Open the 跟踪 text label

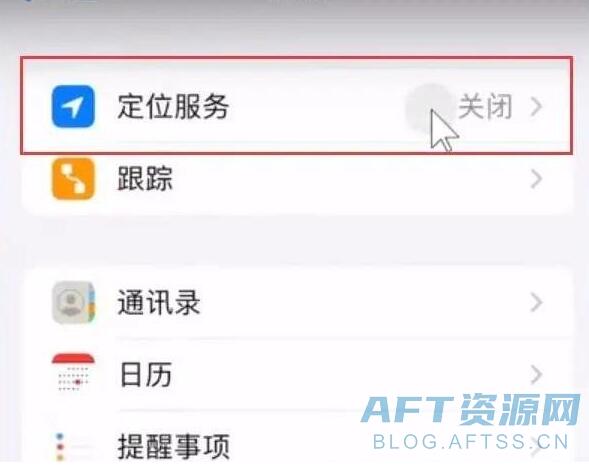click(x=145, y=178)
